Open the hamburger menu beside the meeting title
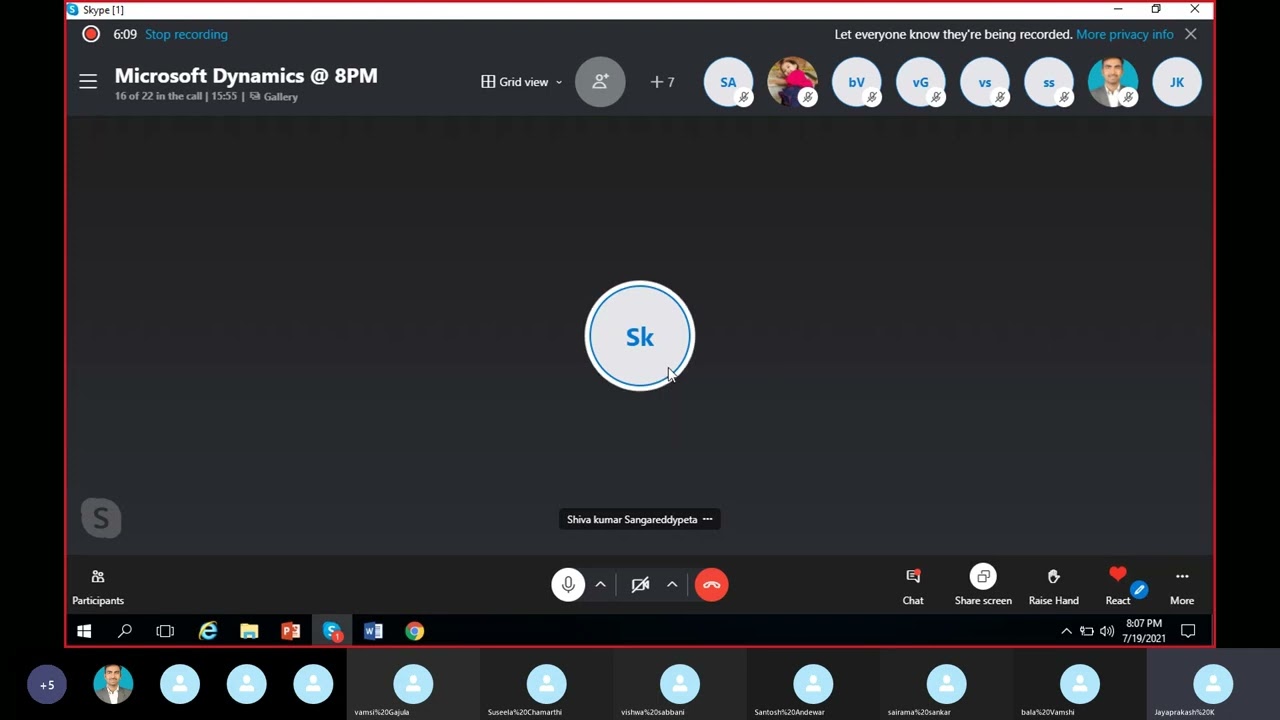 click(88, 82)
